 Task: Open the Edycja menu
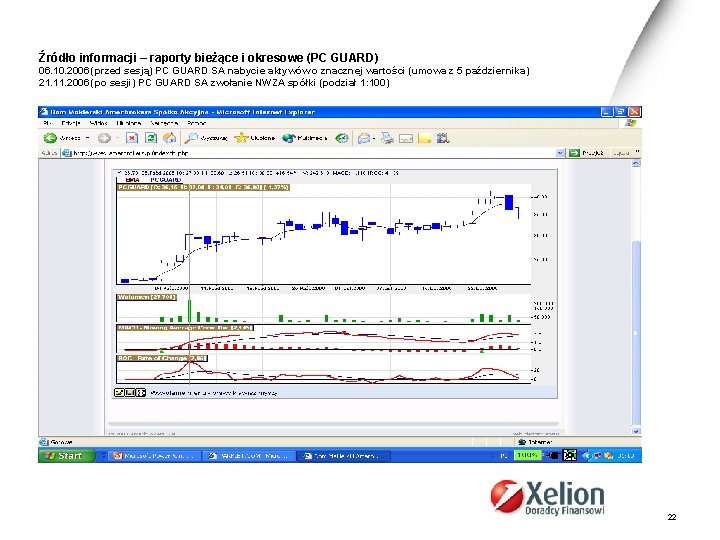[71, 123]
